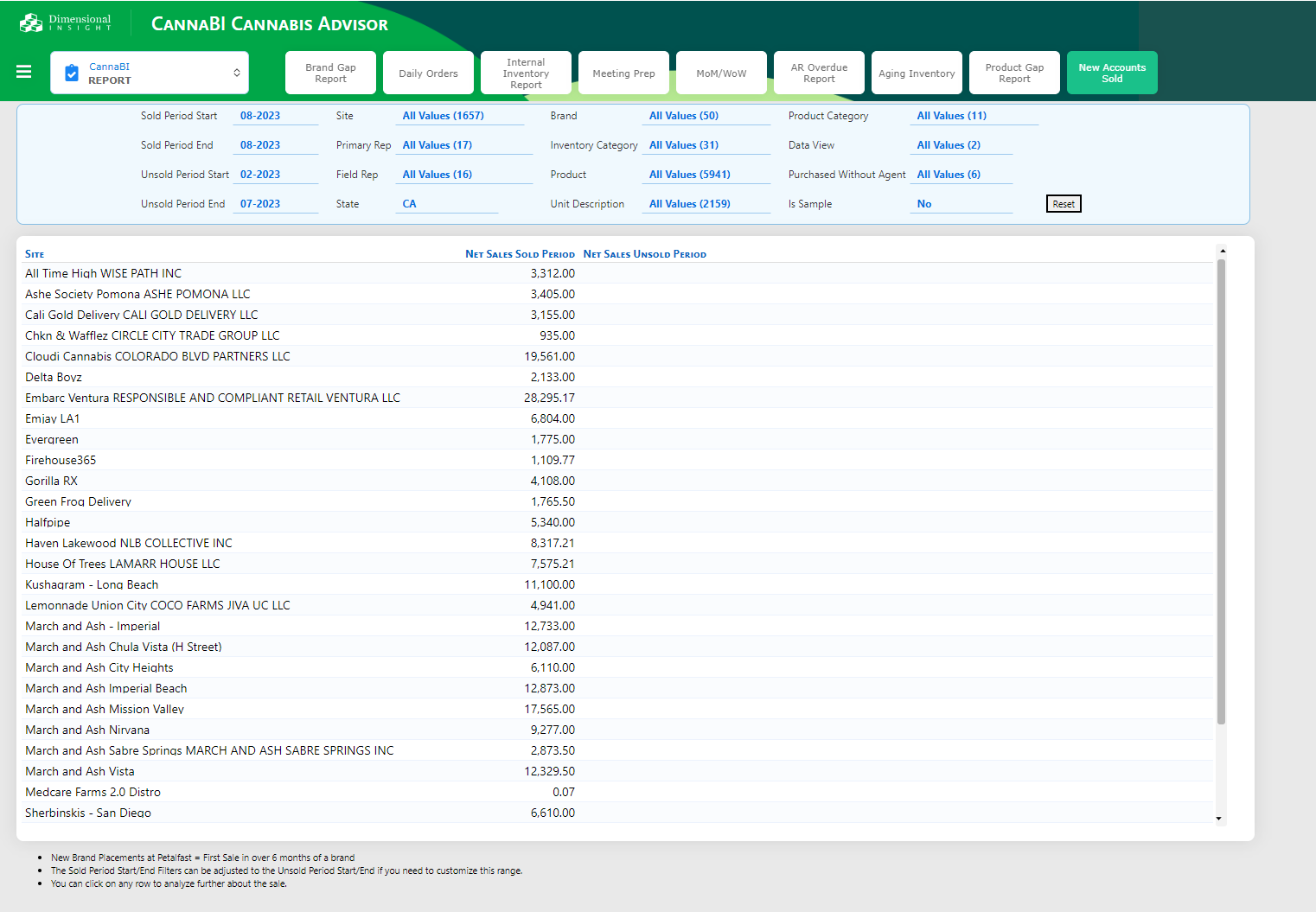
Task: Open the hamburger menu icon
Action: point(24,72)
